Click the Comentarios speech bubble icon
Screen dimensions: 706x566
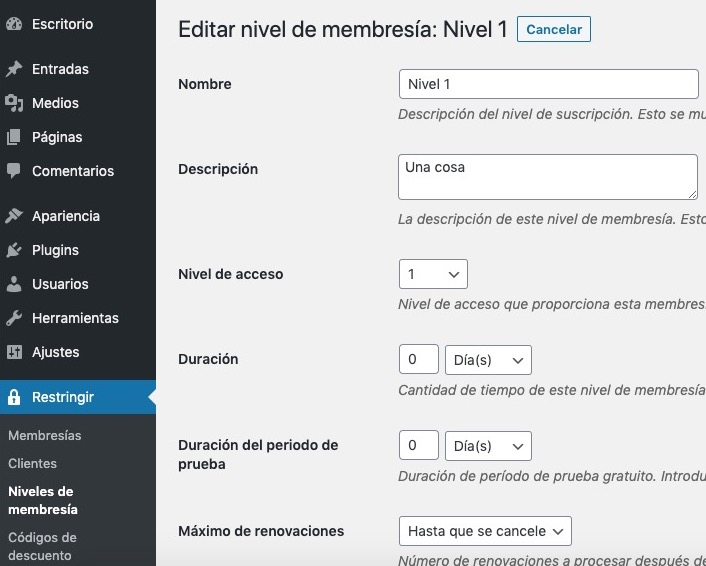[x=14, y=171]
